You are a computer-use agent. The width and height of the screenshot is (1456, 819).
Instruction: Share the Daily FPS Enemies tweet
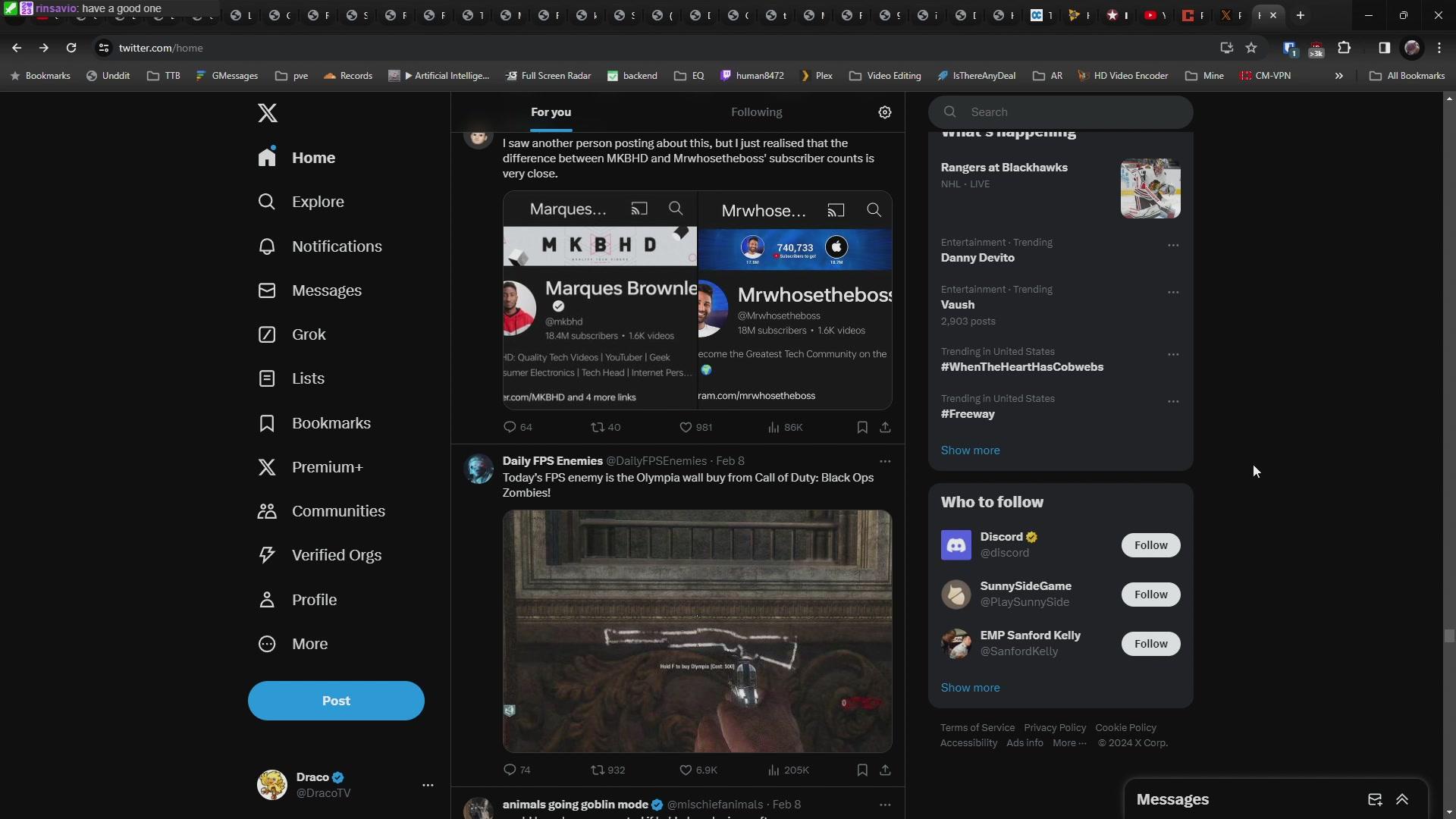point(885,770)
